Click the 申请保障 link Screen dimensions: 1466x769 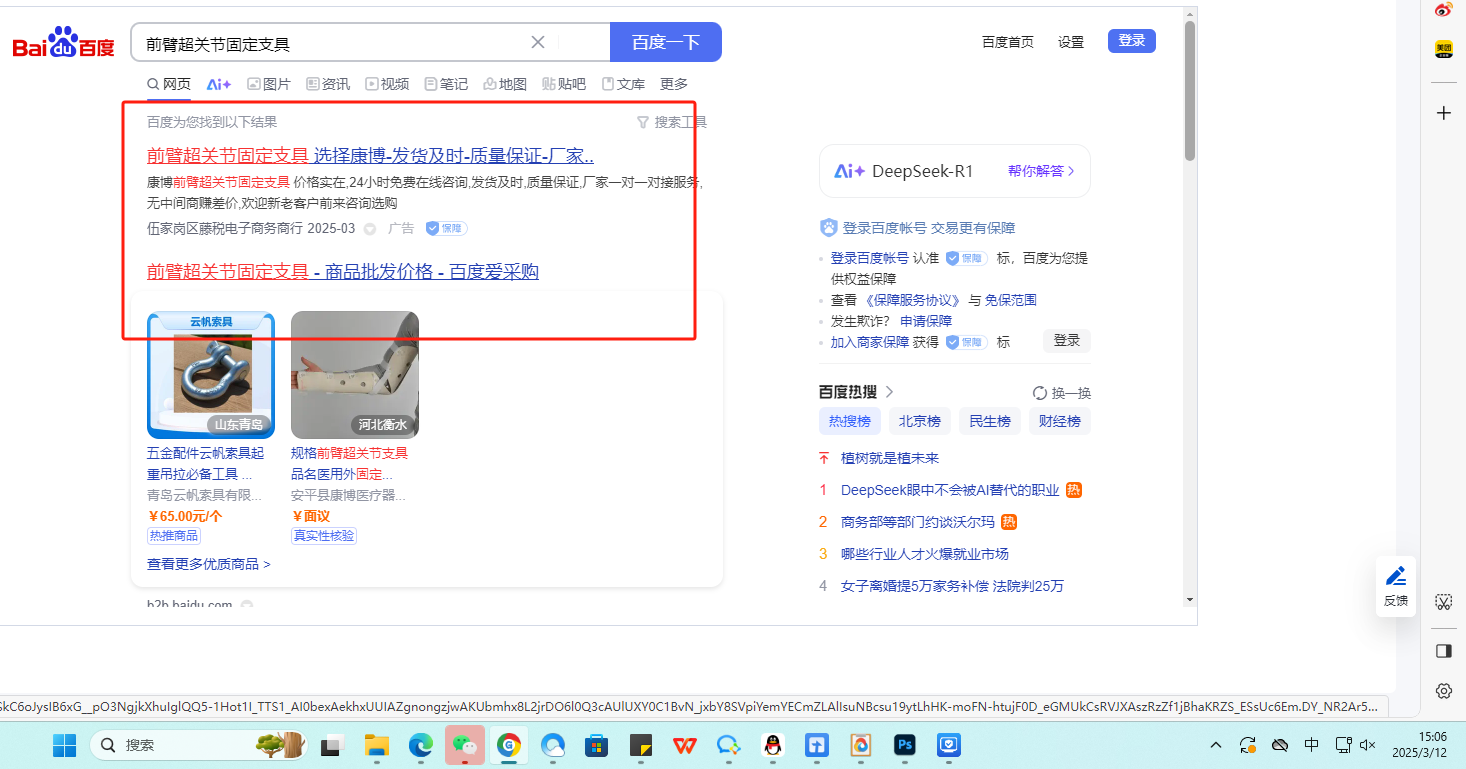[x=926, y=321]
